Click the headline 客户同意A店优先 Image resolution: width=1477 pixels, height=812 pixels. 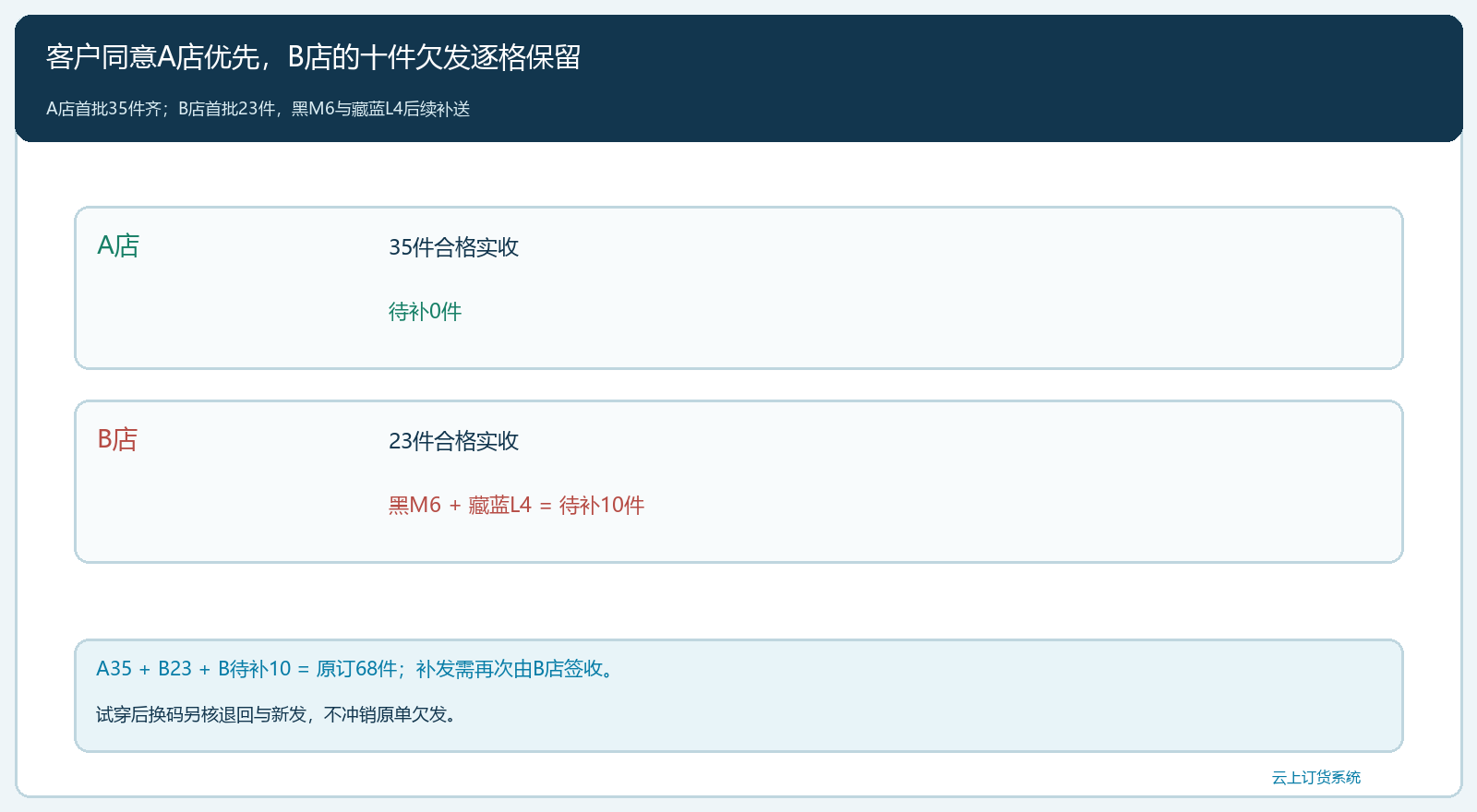click(x=313, y=57)
